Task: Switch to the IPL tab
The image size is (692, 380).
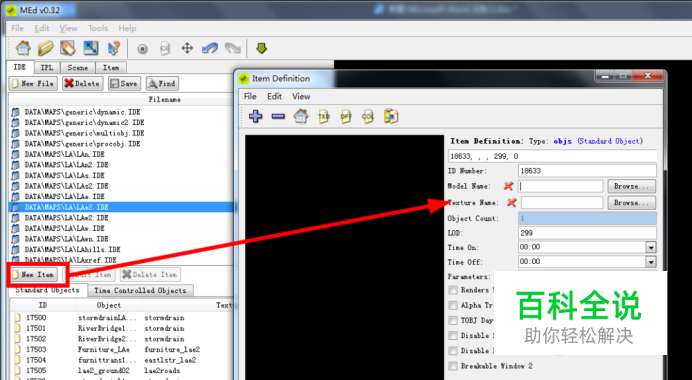Action: [47, 68]
